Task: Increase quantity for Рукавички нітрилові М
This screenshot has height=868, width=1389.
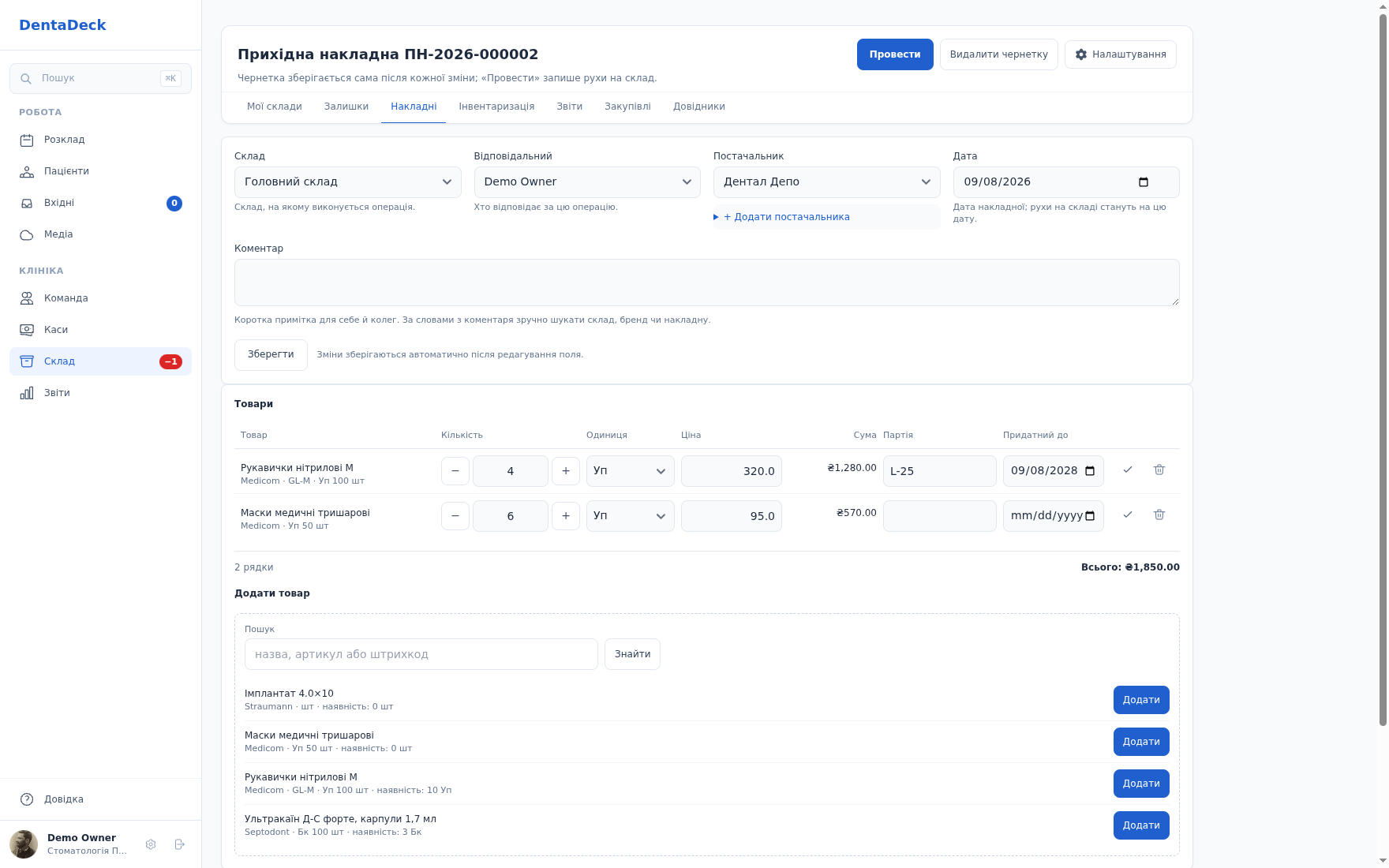Action: click(x=566, y=471)
